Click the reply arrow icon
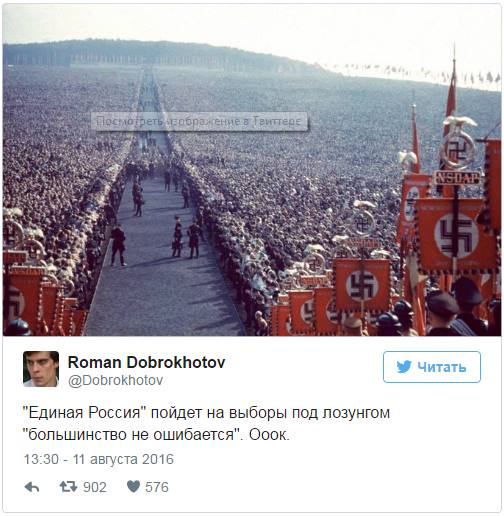This screenshot has height=516, width=504. (32, 487)
